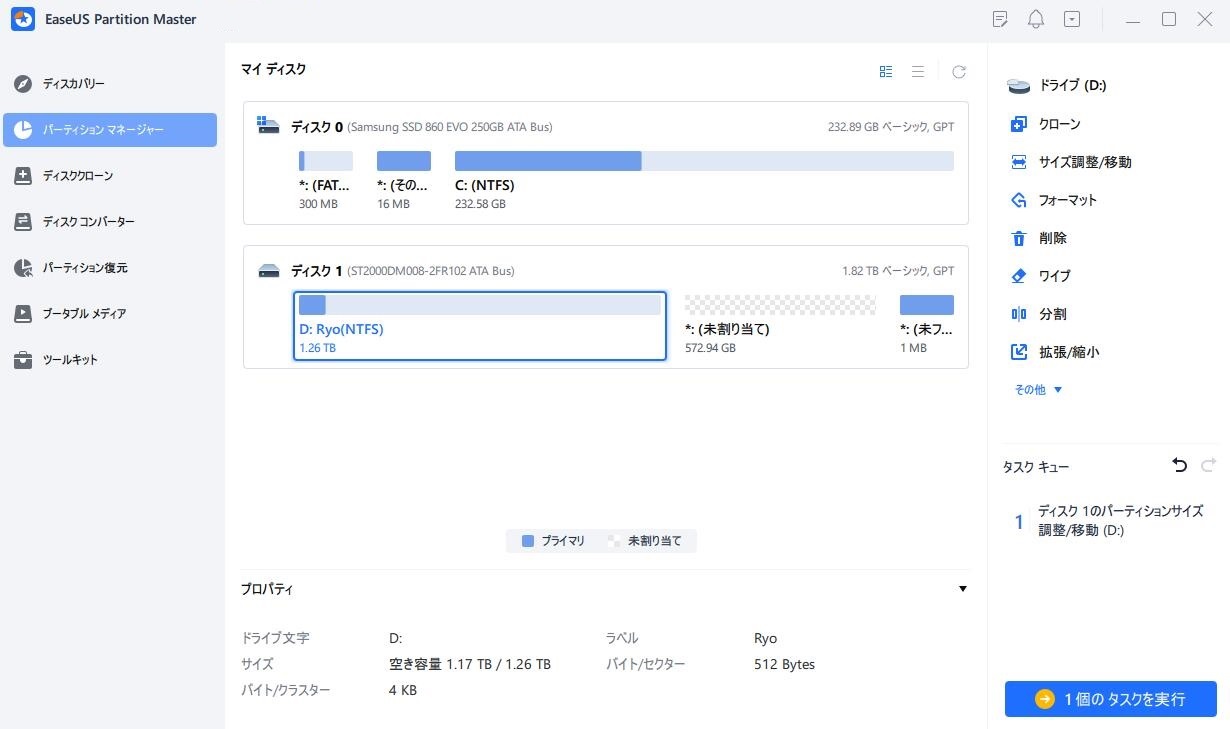Viewport: 1230px width, 729px height.
Task: Switch to graphical disk view
Action: coord(886,72)
